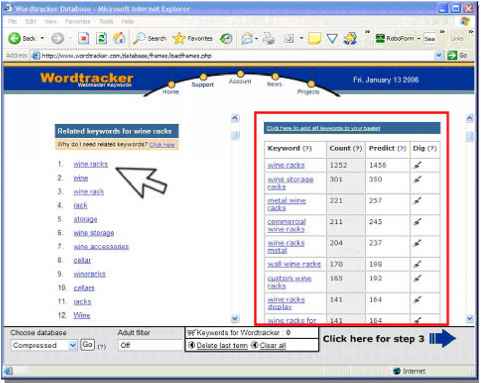Click 'custom wine racks' keyword in table
481x383 pixels.
(x=289, y=282)
